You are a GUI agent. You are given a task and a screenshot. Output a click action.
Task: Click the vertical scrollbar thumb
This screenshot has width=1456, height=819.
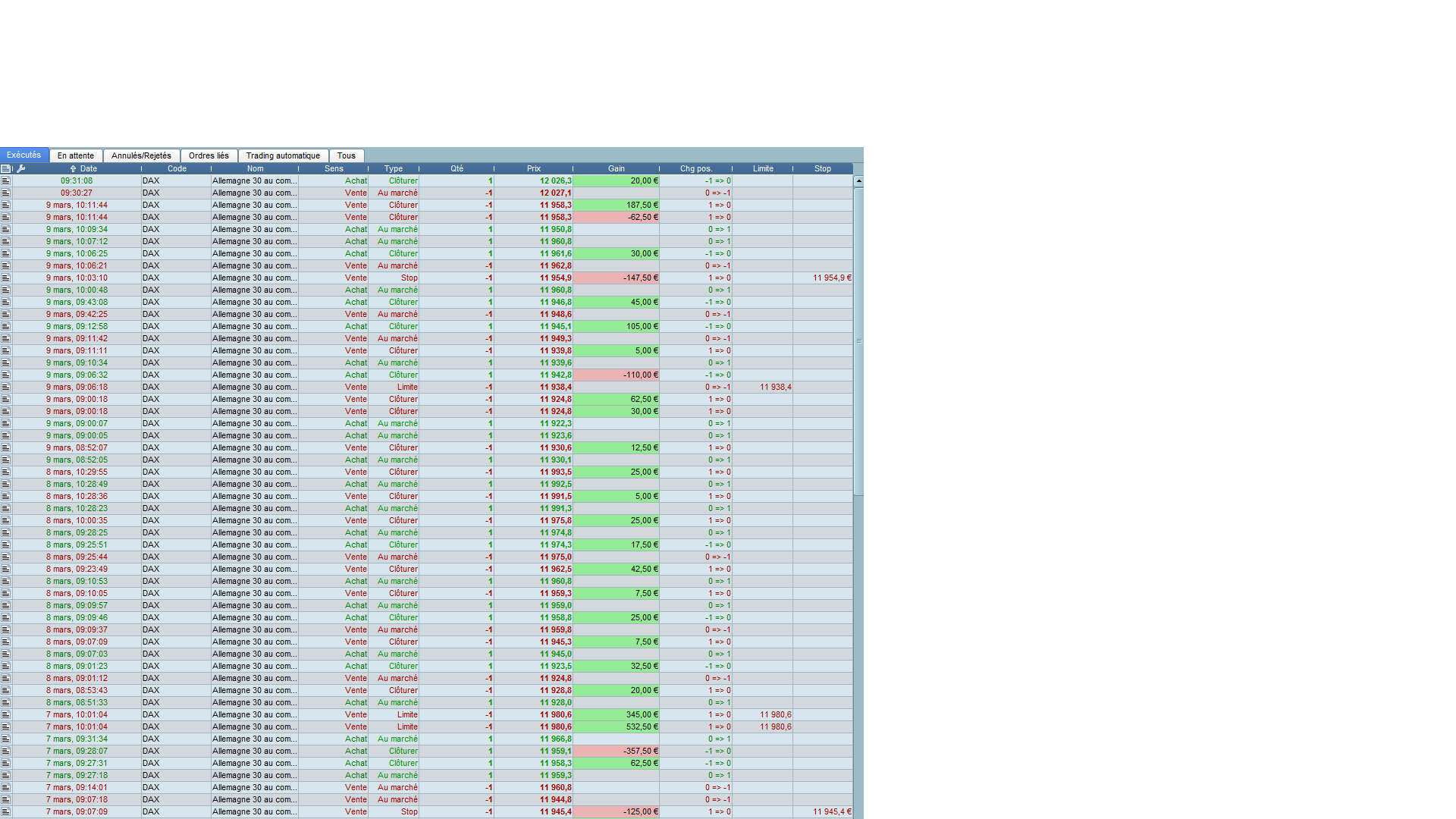[x=858, y=341]
